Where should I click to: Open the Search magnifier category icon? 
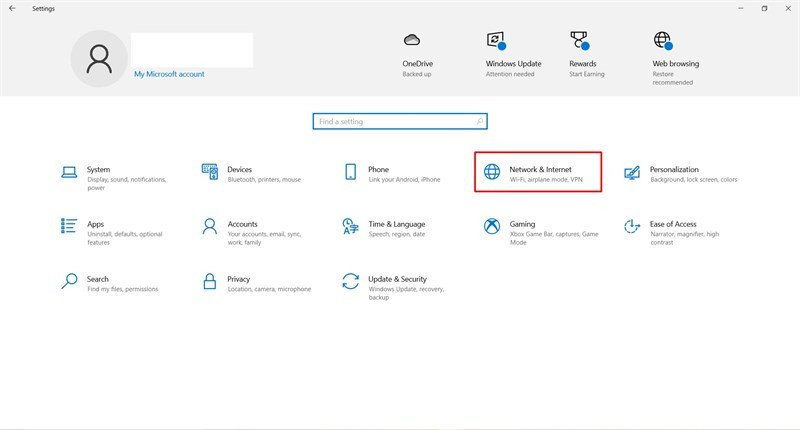tap(69, 281)
